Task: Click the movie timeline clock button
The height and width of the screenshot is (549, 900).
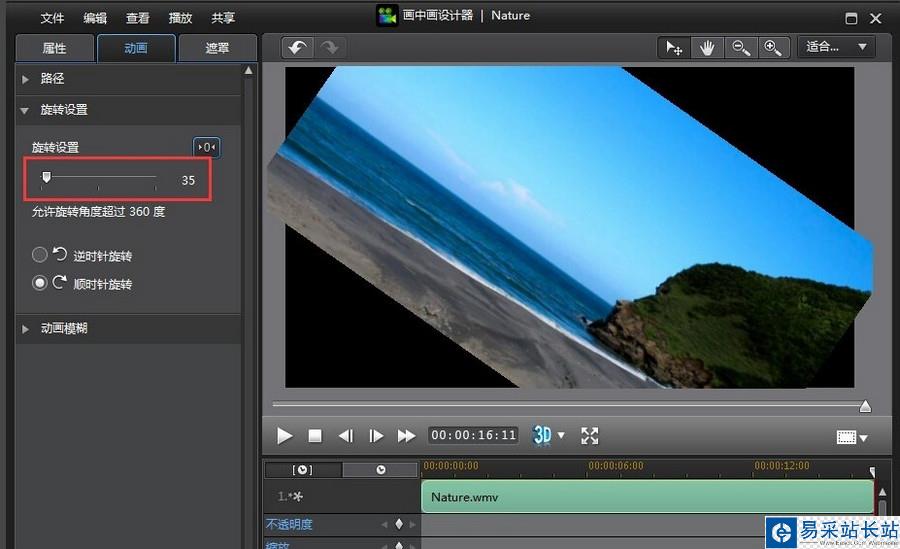Action: 381,470
